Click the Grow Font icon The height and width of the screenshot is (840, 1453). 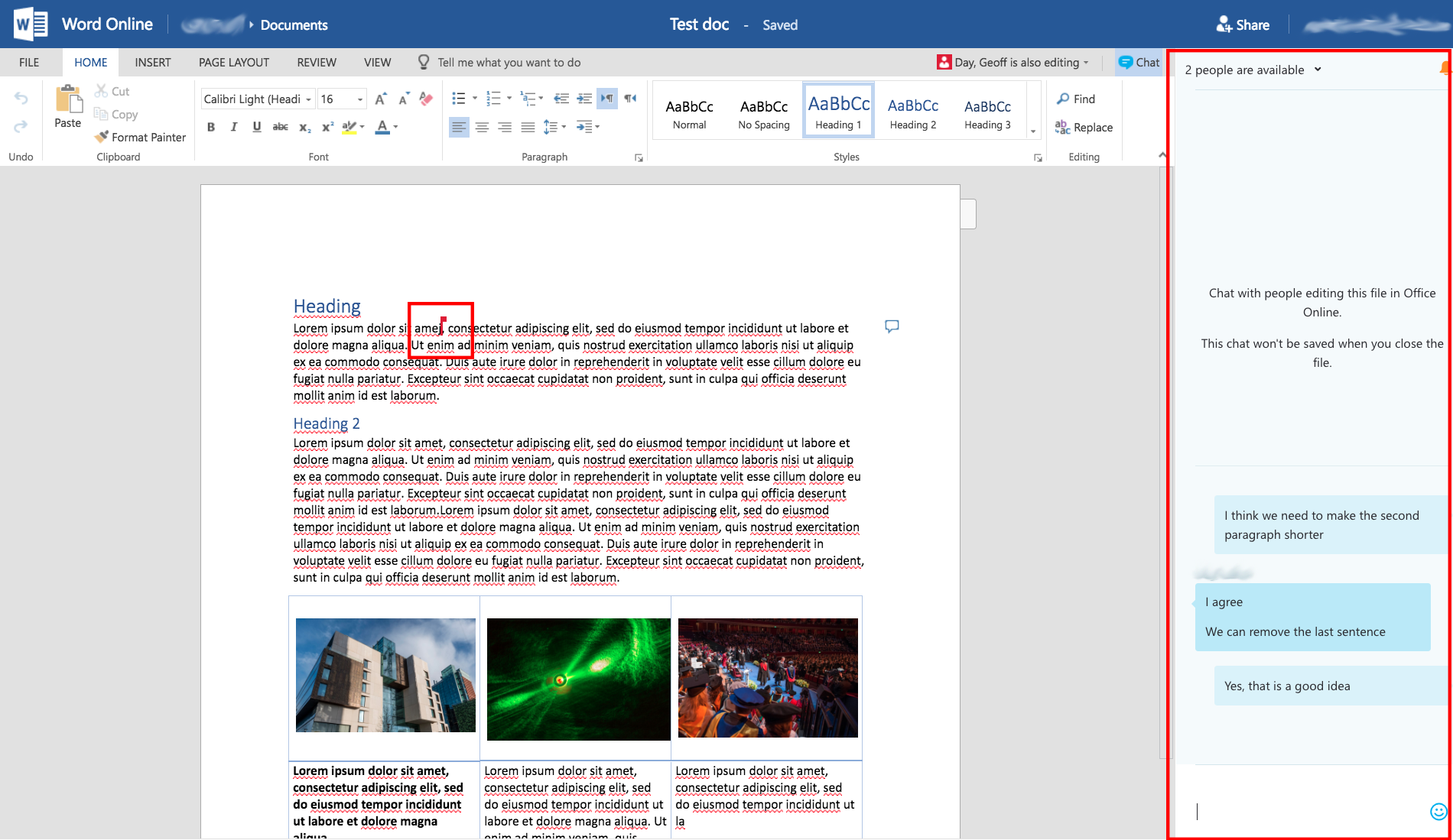[380, 99]
